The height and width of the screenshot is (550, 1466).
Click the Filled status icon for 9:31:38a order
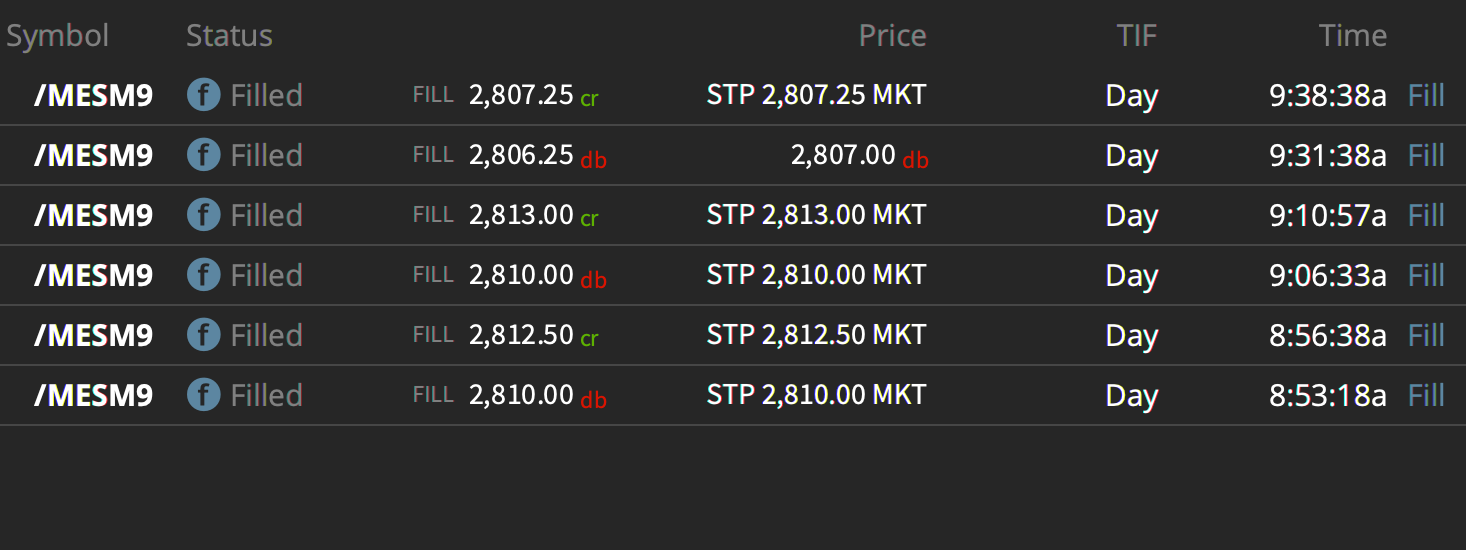point(203,155)
